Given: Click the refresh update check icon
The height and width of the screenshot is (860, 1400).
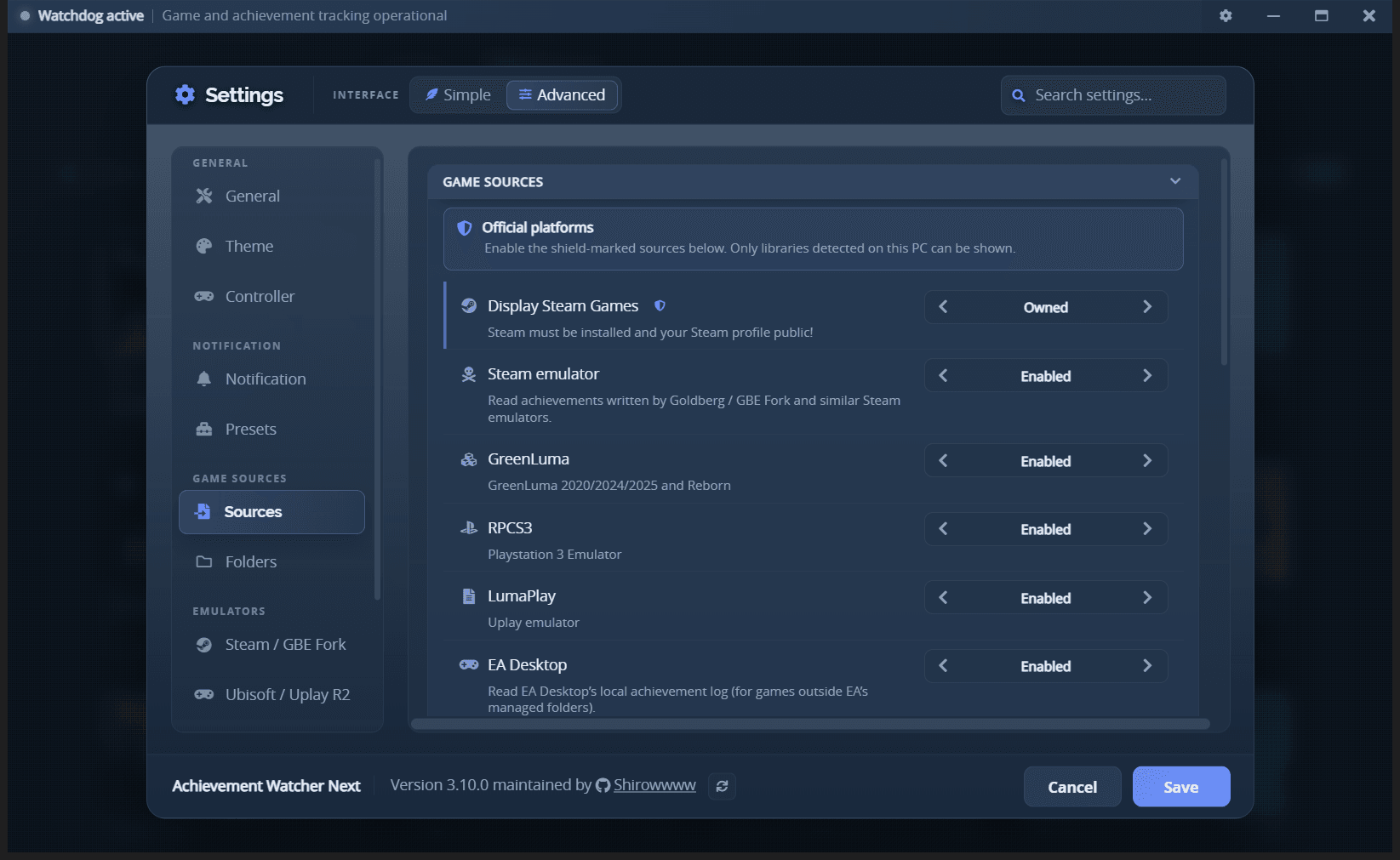Looking at the screenshot, I should (722, 786).
